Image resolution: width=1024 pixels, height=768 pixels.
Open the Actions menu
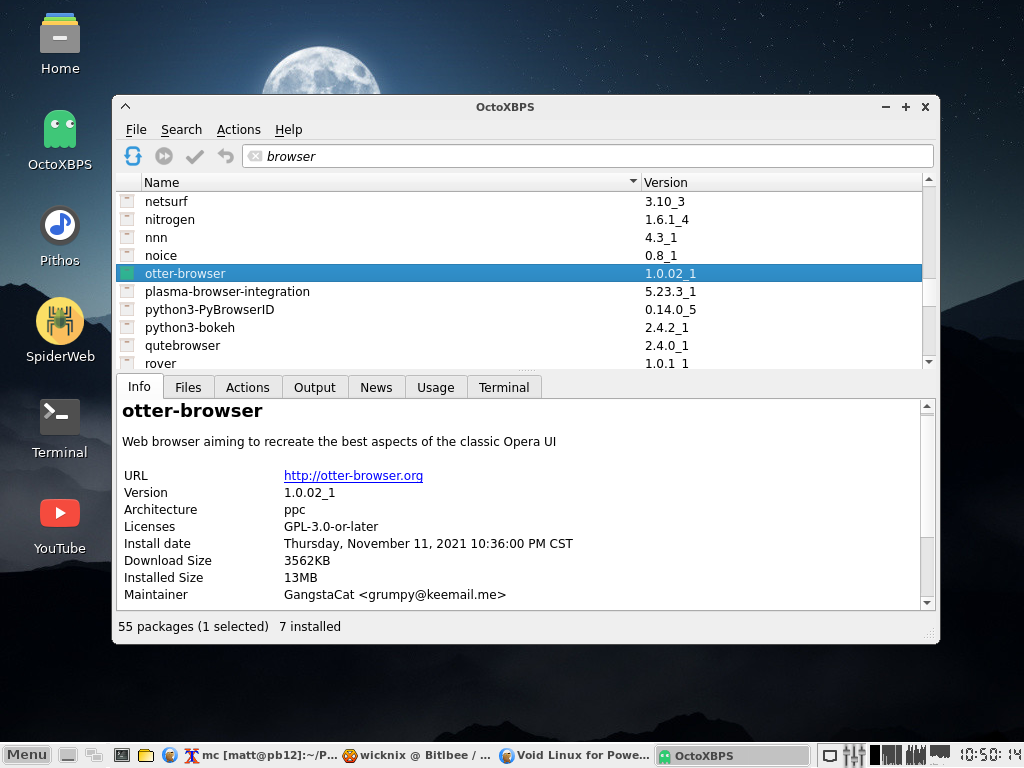click(238, 129)
